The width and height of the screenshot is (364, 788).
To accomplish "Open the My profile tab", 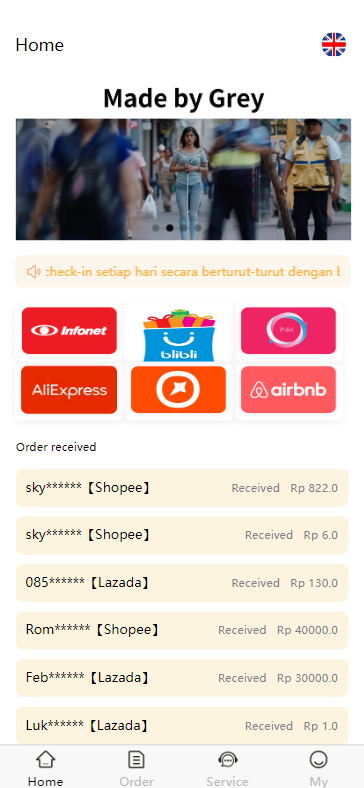I will pyautogui.click(x=318, y=767).
